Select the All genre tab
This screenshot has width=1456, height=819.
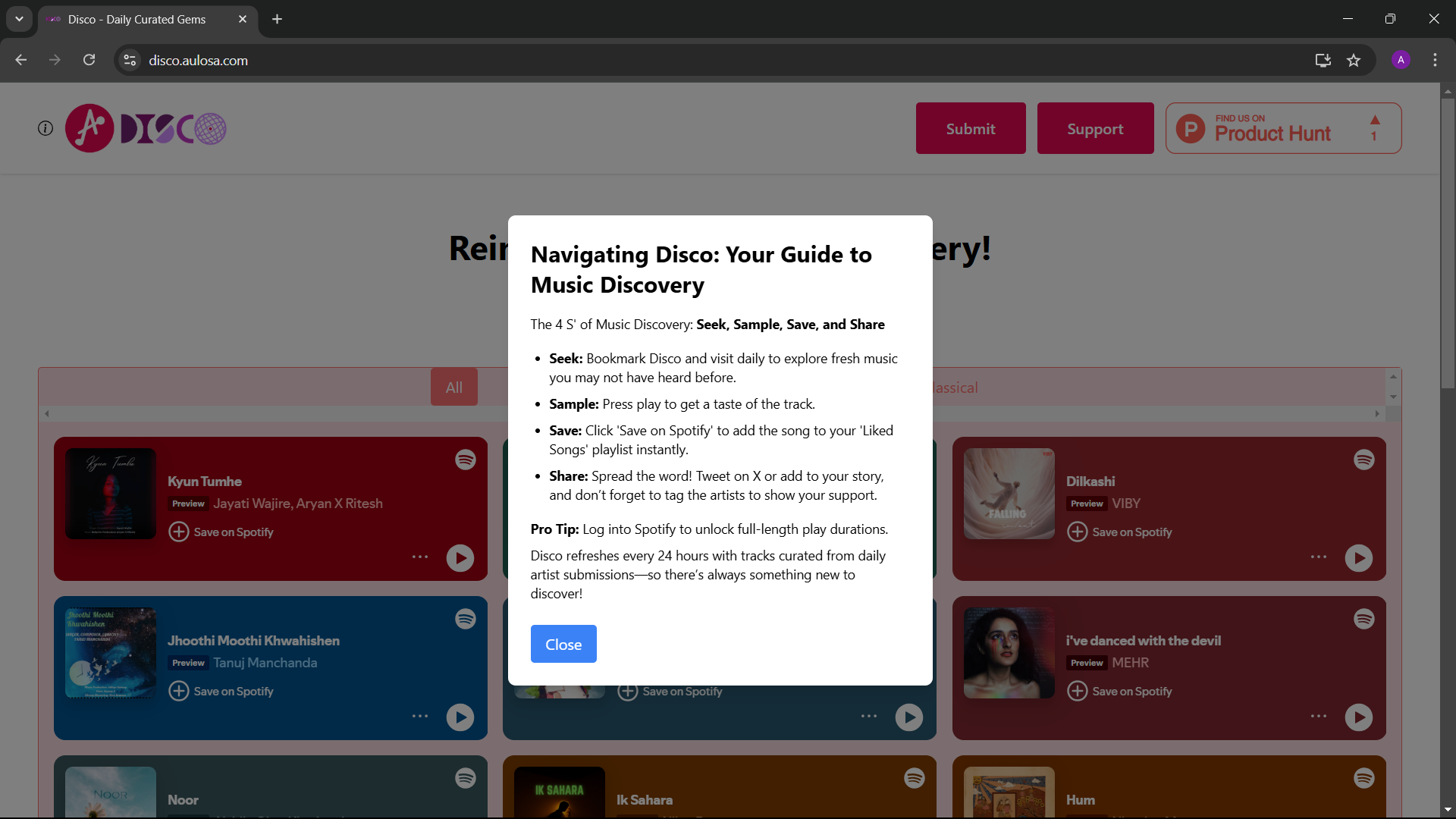[454, 387]
